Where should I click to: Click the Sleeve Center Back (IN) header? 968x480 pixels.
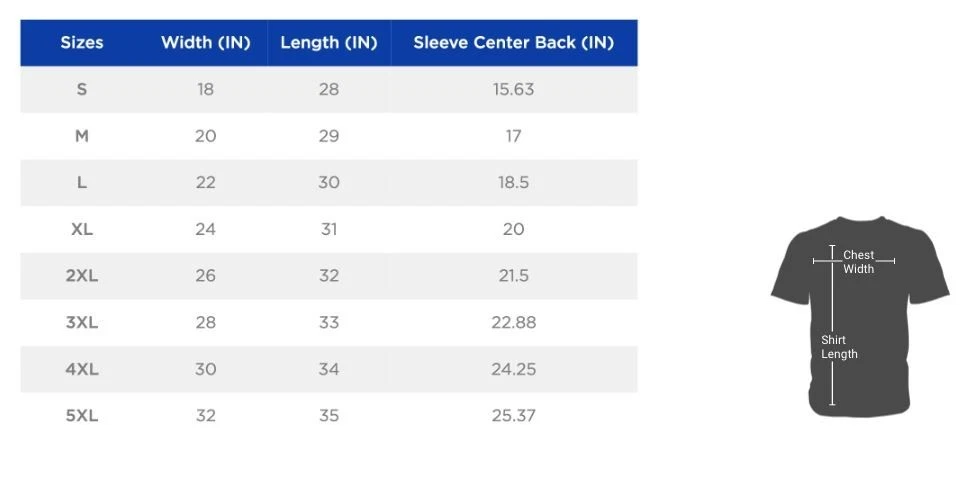513,43
